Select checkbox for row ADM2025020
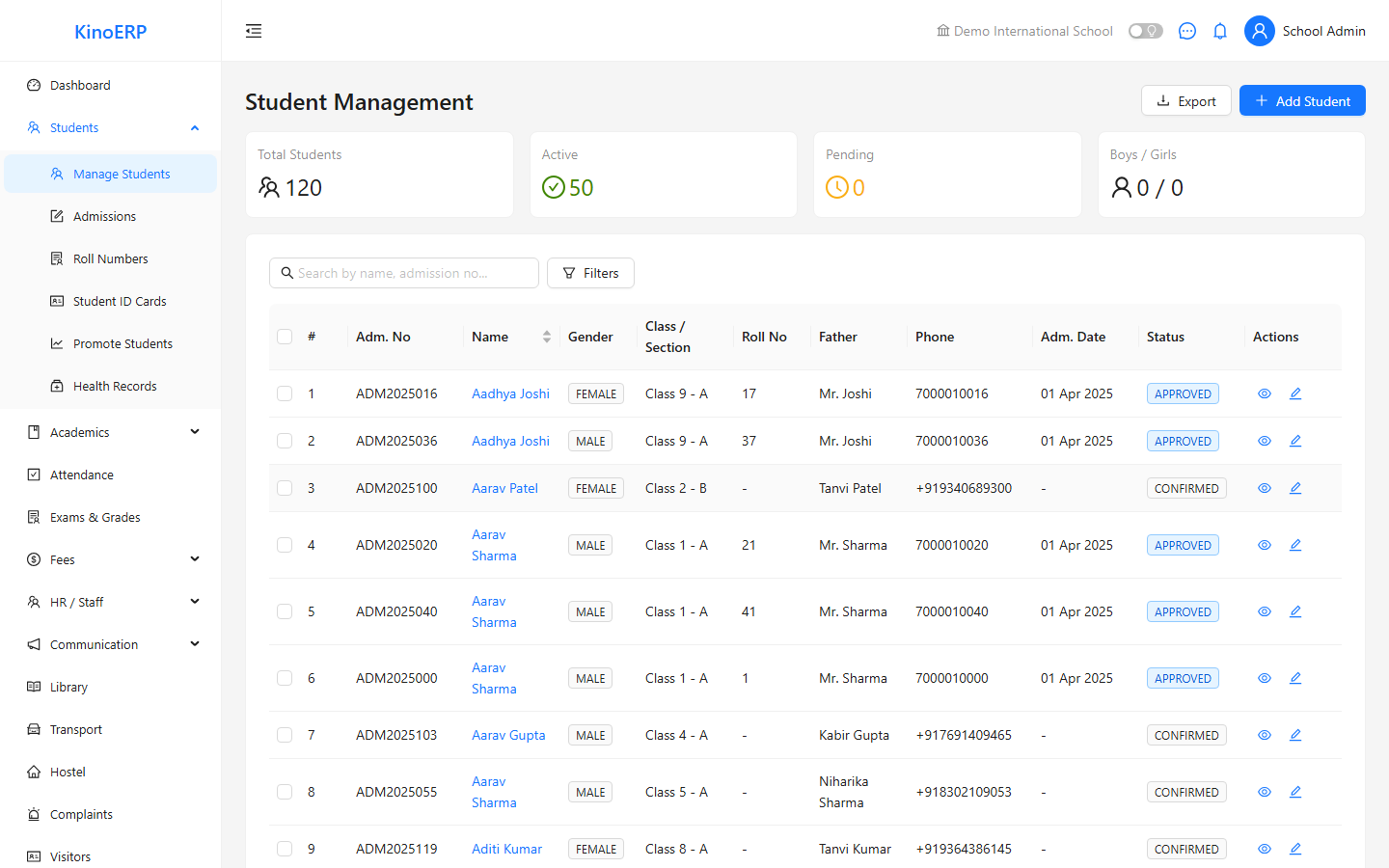Screen dimensions: 1389x868 pyautogui.click(x=285, y=545)
